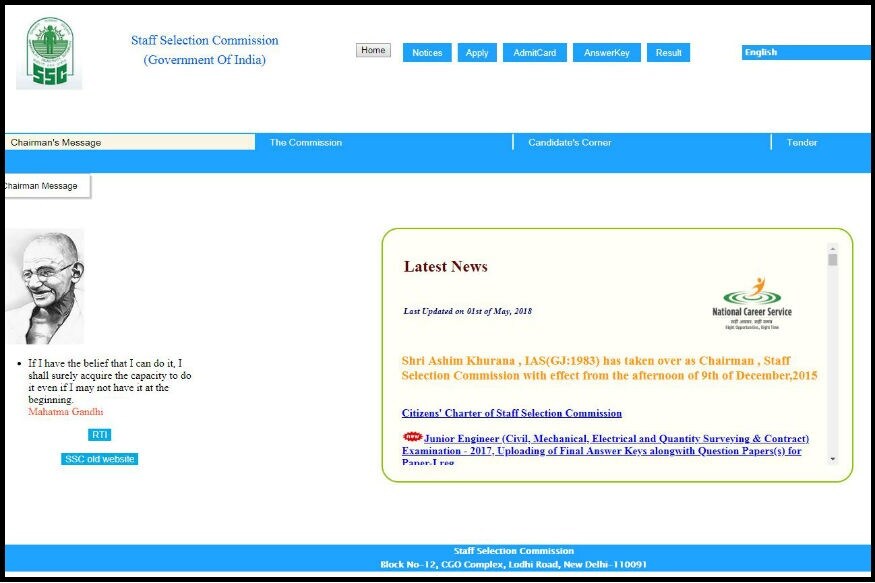Open The Commission menu

coord(305,142)
